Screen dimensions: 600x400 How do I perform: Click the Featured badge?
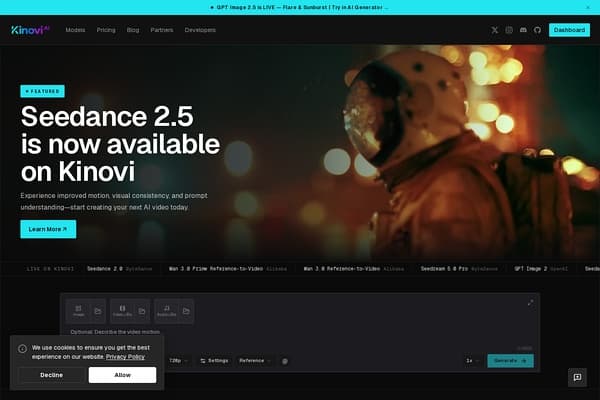click(x=42, y=91)
